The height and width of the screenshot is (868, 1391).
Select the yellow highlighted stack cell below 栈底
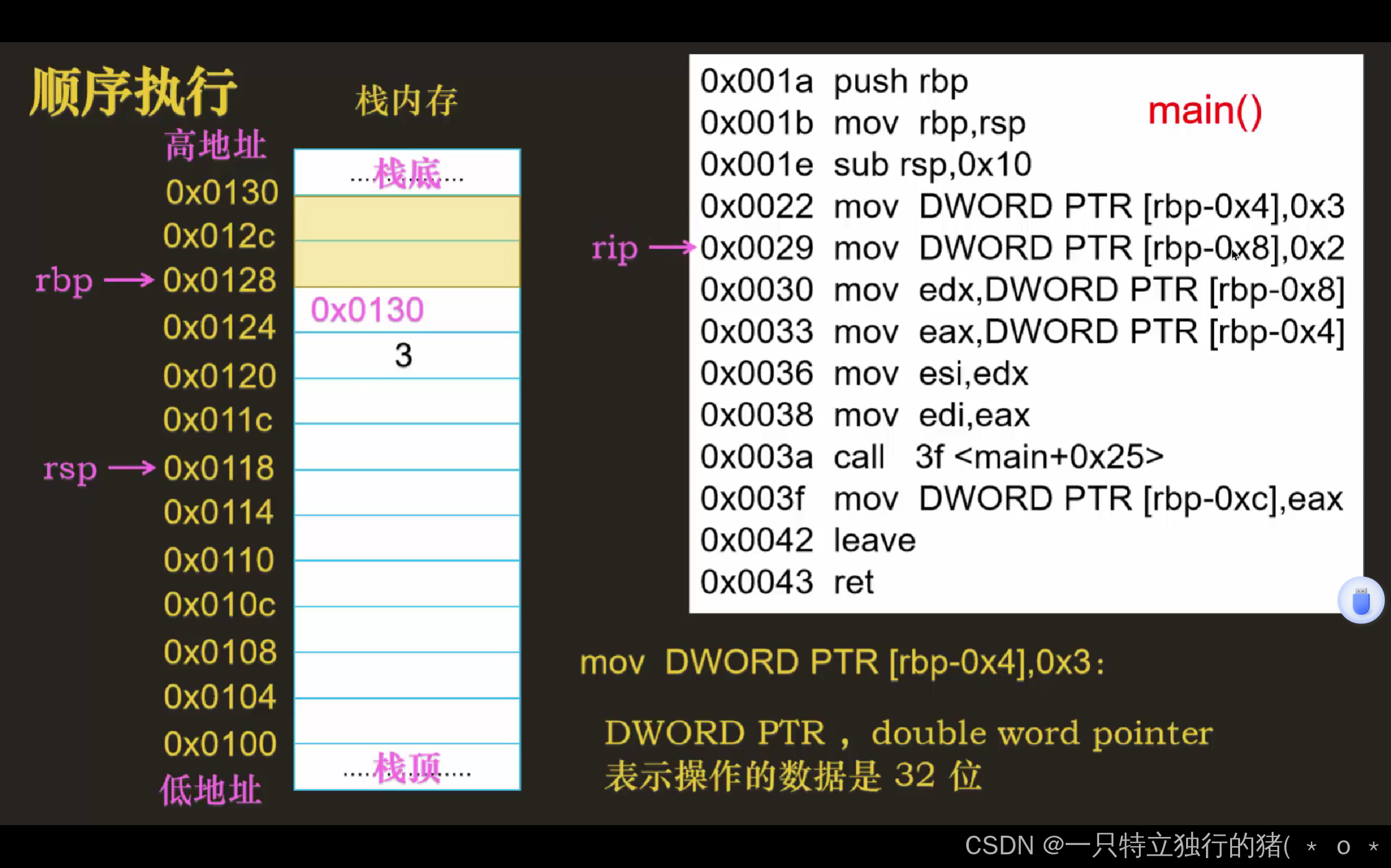click(406, 217)
